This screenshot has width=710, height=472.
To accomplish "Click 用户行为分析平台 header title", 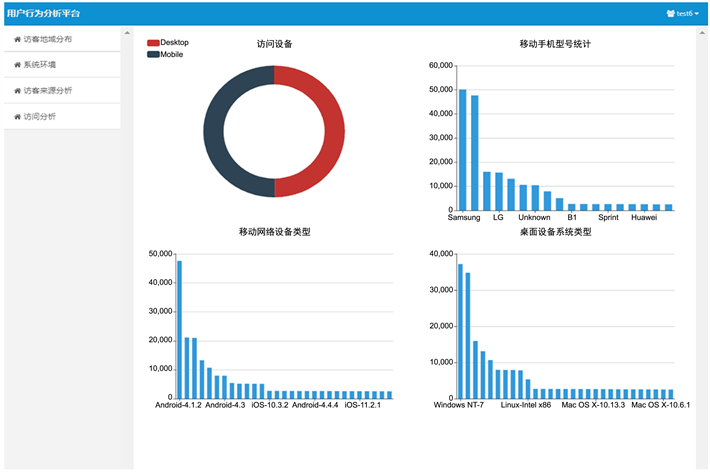I will 43,14.
